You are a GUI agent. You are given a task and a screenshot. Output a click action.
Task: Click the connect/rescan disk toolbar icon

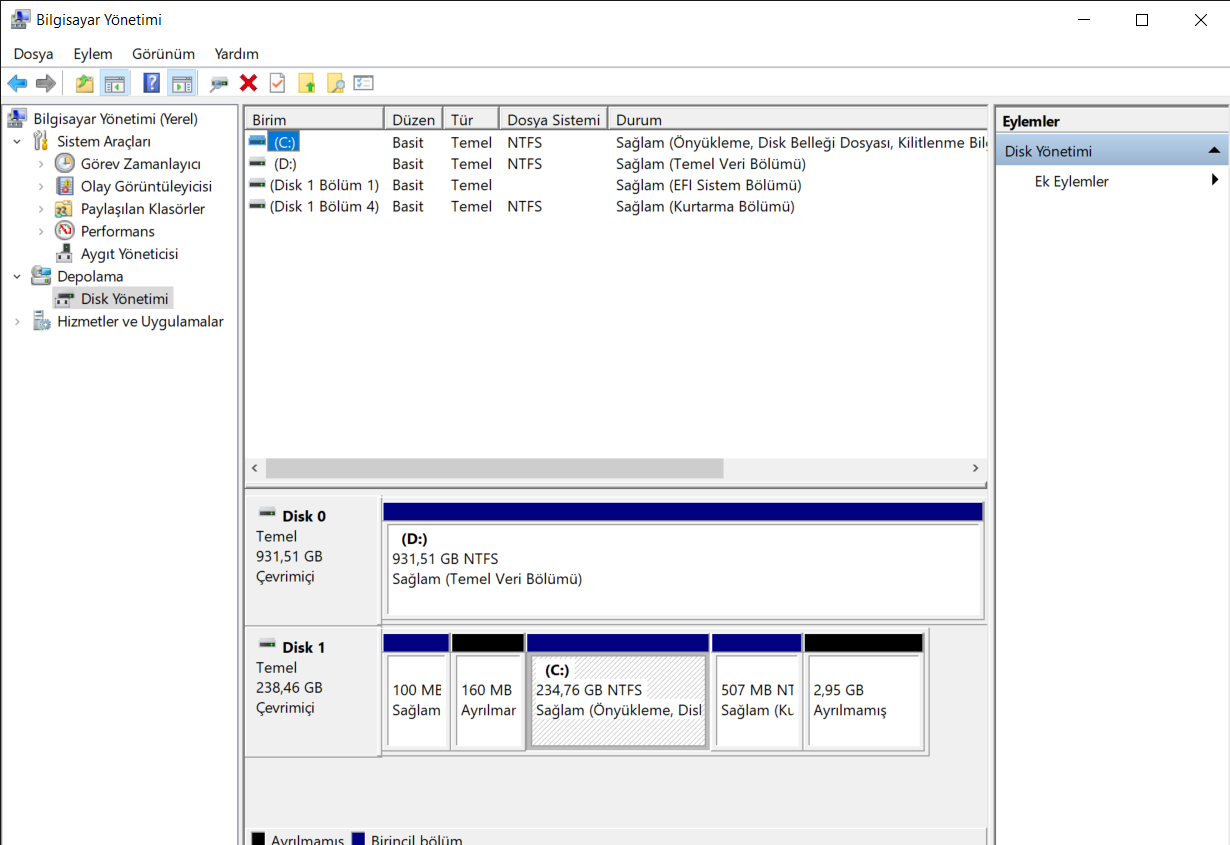[x=219, y=84]
